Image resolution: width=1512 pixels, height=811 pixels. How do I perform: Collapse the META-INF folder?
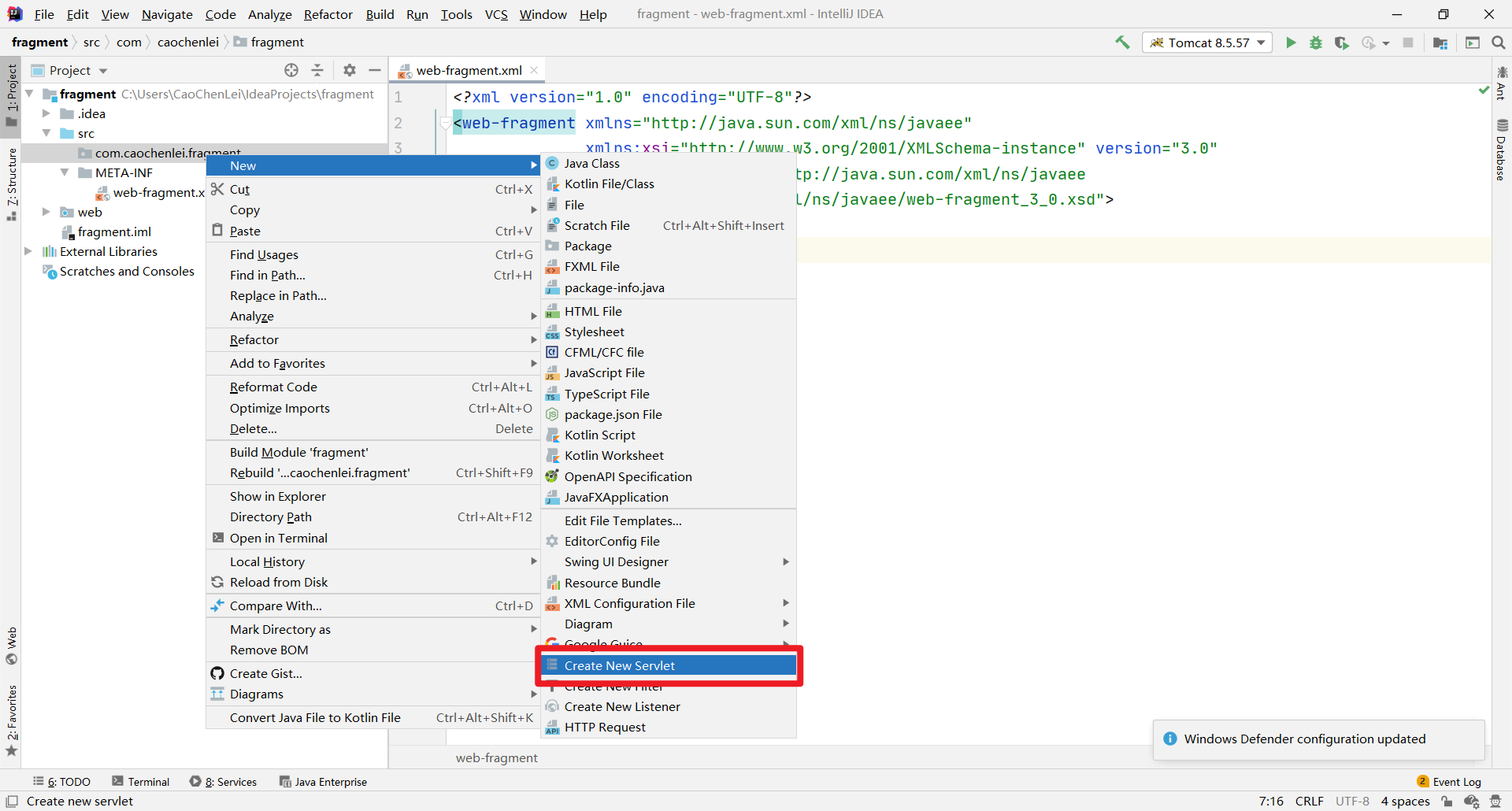tap(65, 172)
